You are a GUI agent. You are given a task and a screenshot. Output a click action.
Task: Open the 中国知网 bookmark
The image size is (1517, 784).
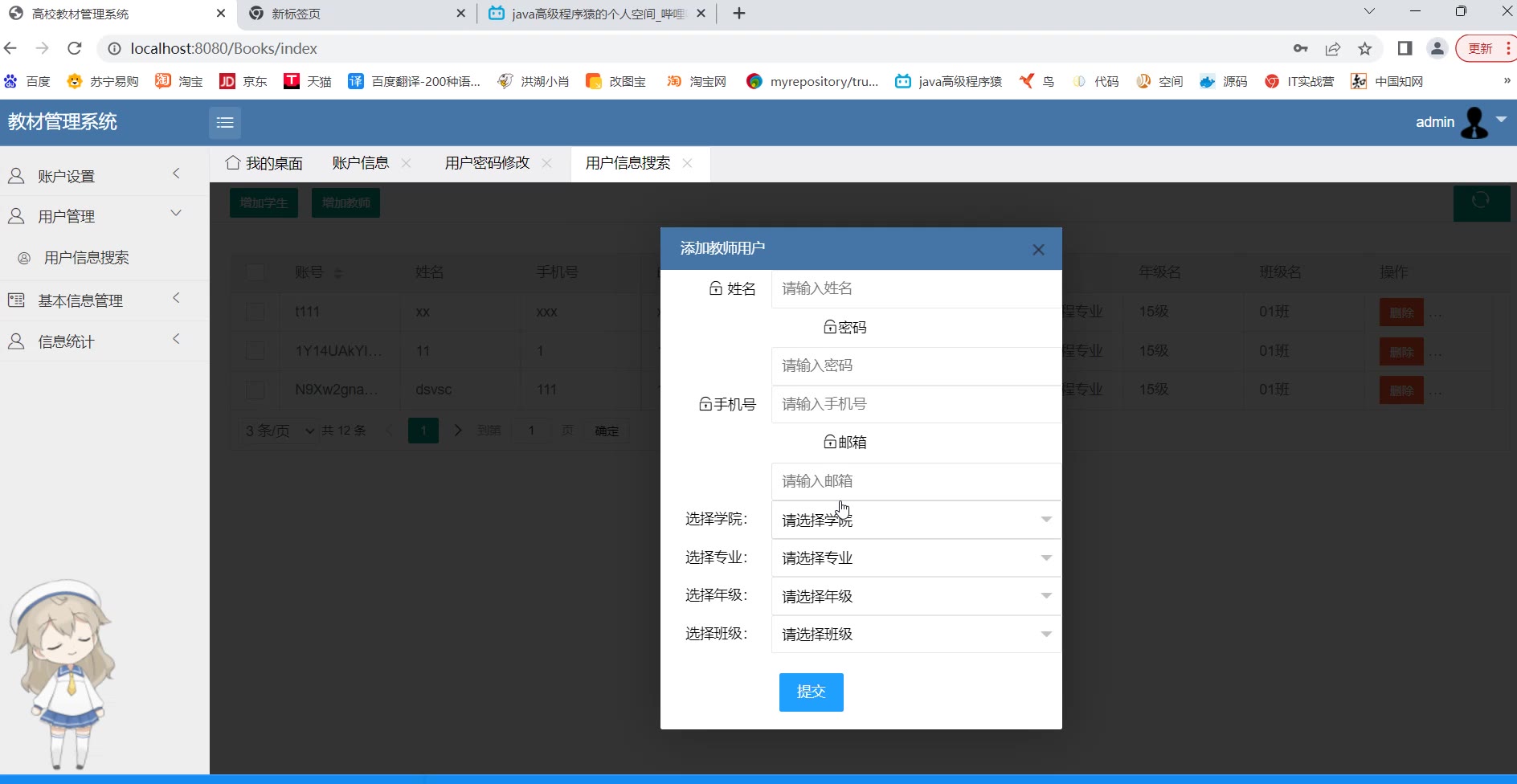tap(1387, 81)
